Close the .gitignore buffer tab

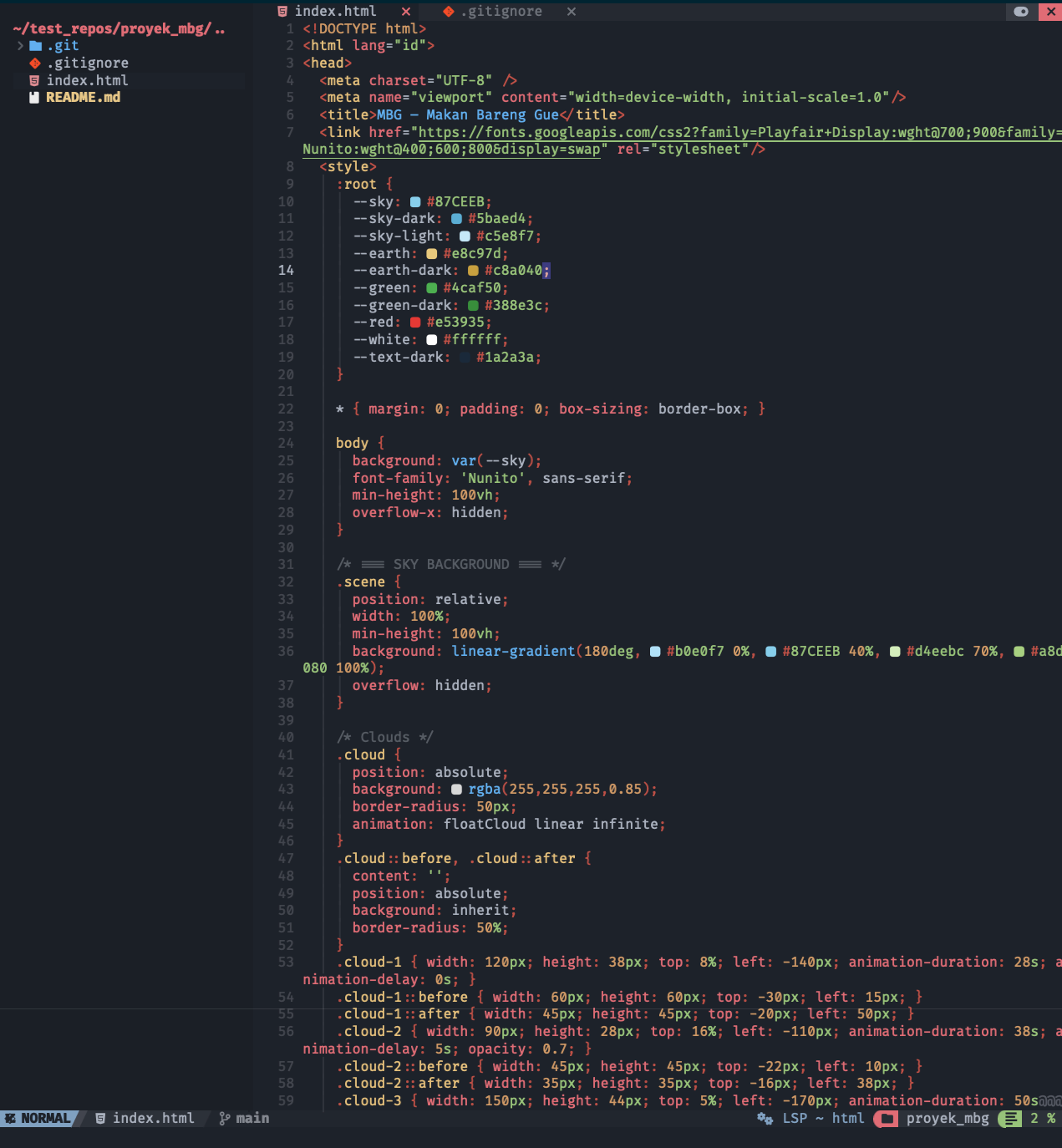[572, 12]
